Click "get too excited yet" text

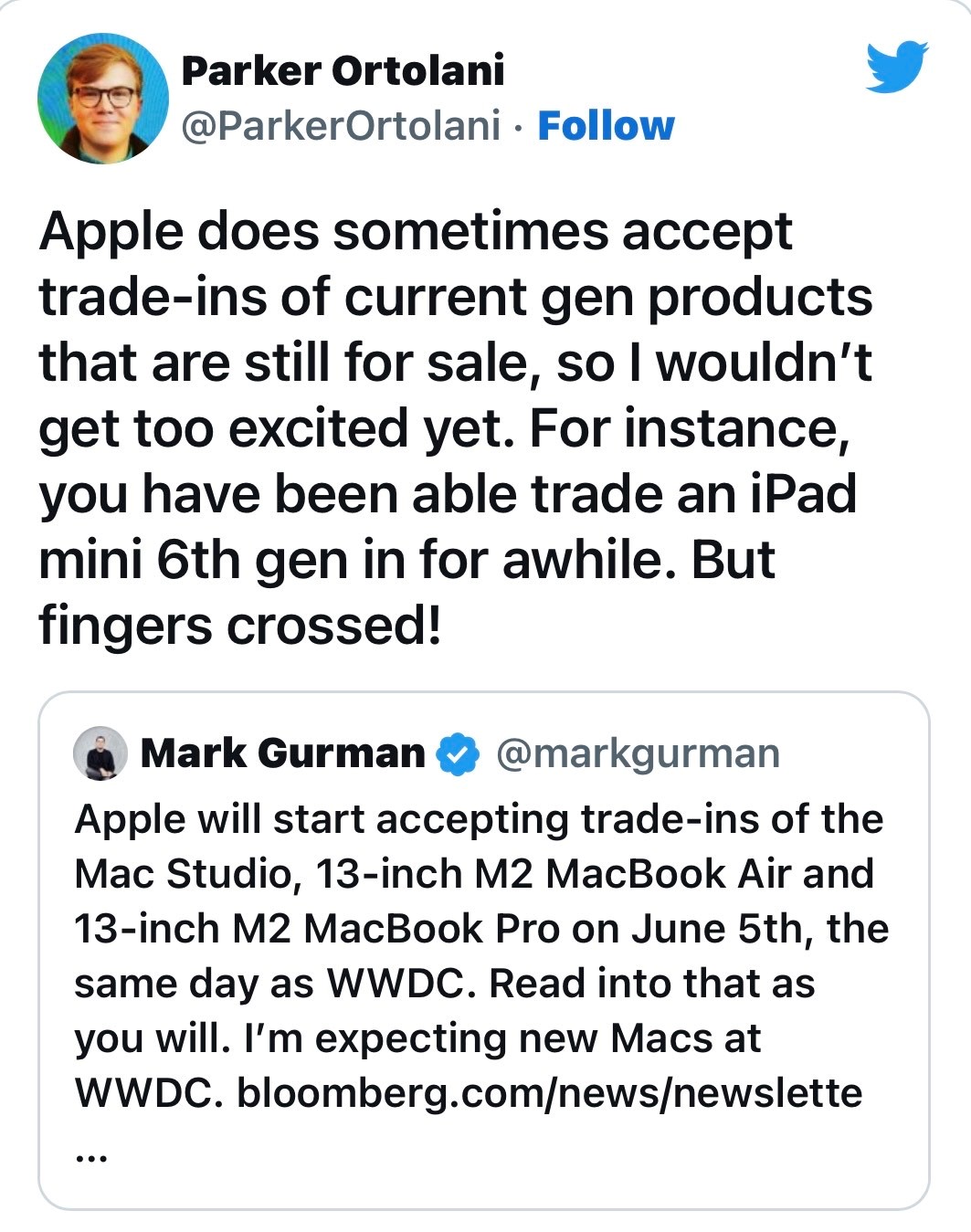coord(274,428)
